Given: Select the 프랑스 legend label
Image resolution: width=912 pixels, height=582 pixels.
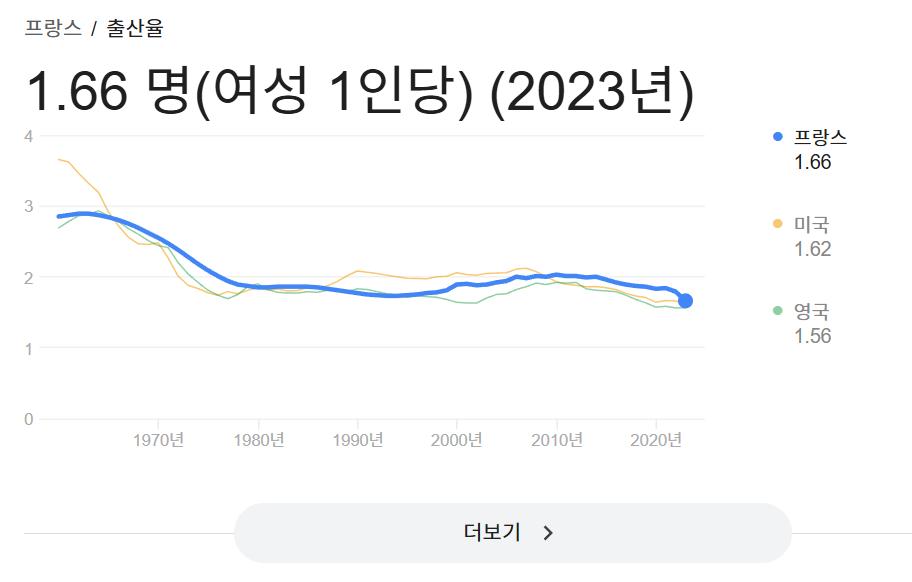Looking at the screenshot, I should tap(820, 137).
